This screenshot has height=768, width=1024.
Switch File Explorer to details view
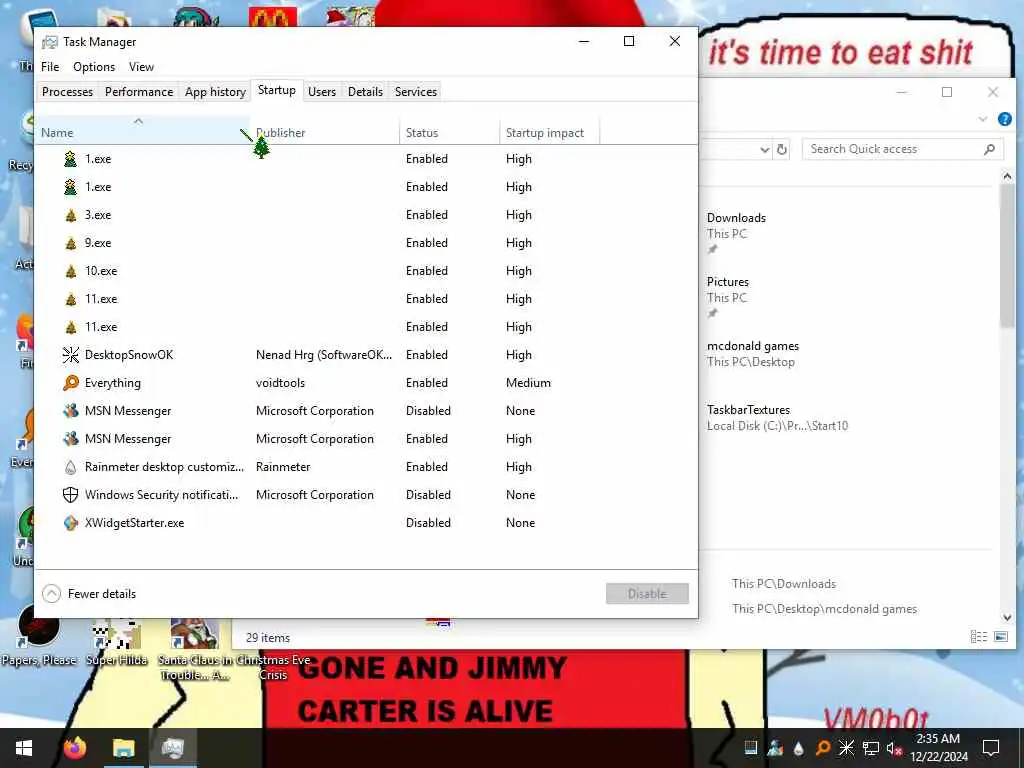coord(978,636)
